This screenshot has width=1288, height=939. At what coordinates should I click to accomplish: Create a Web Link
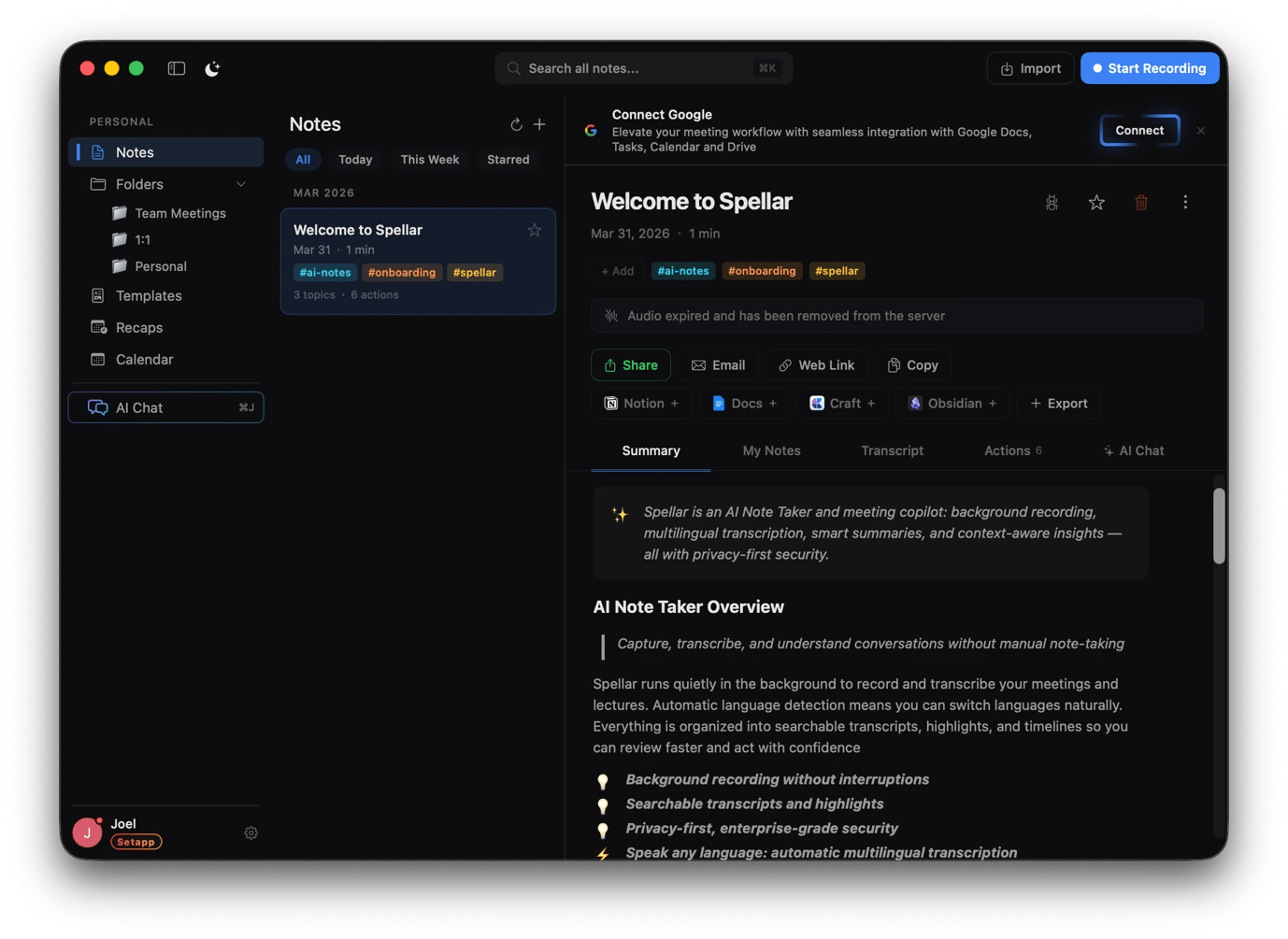point(817,365)
